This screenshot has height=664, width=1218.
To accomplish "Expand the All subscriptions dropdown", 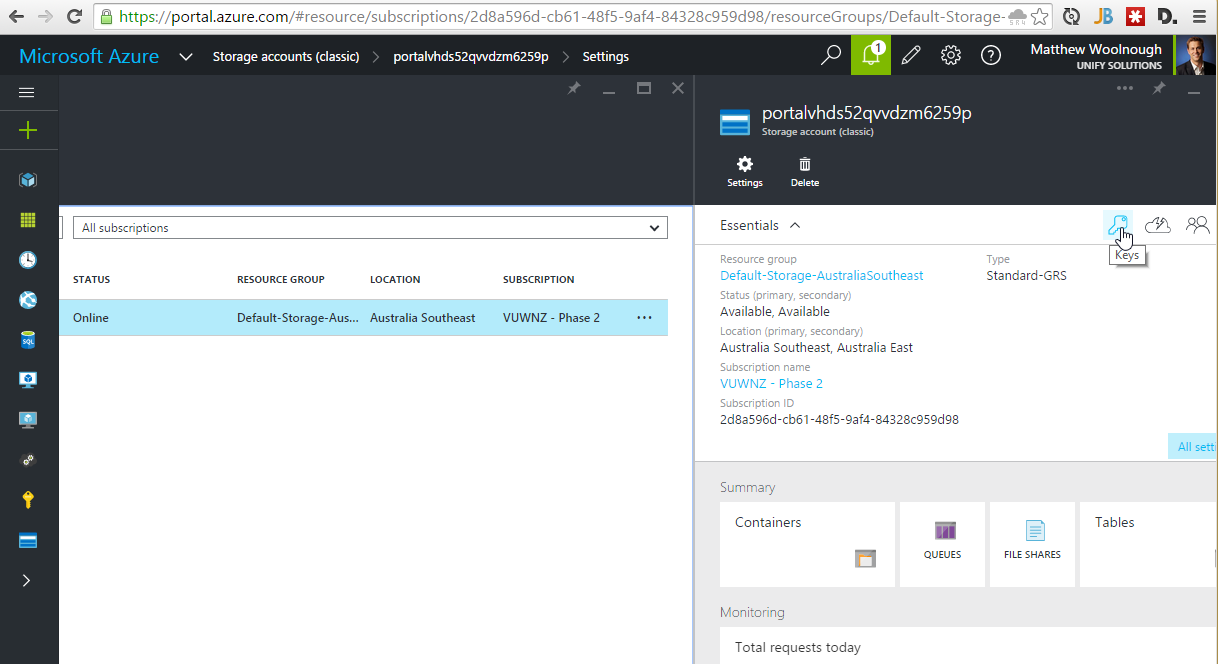I will click(370, 228).
